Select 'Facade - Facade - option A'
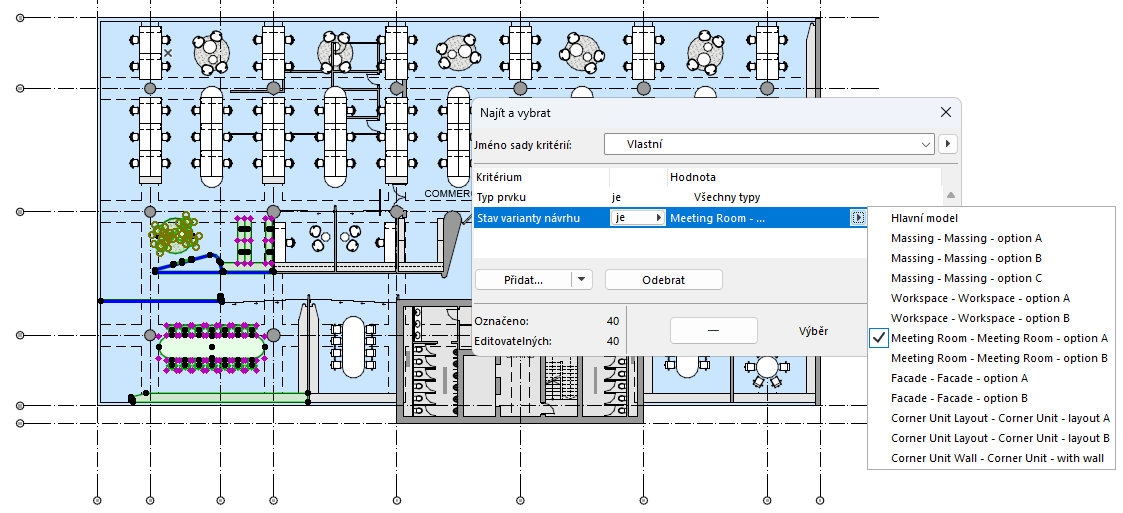The image size is (1123, 513). [x=959, y=378]
